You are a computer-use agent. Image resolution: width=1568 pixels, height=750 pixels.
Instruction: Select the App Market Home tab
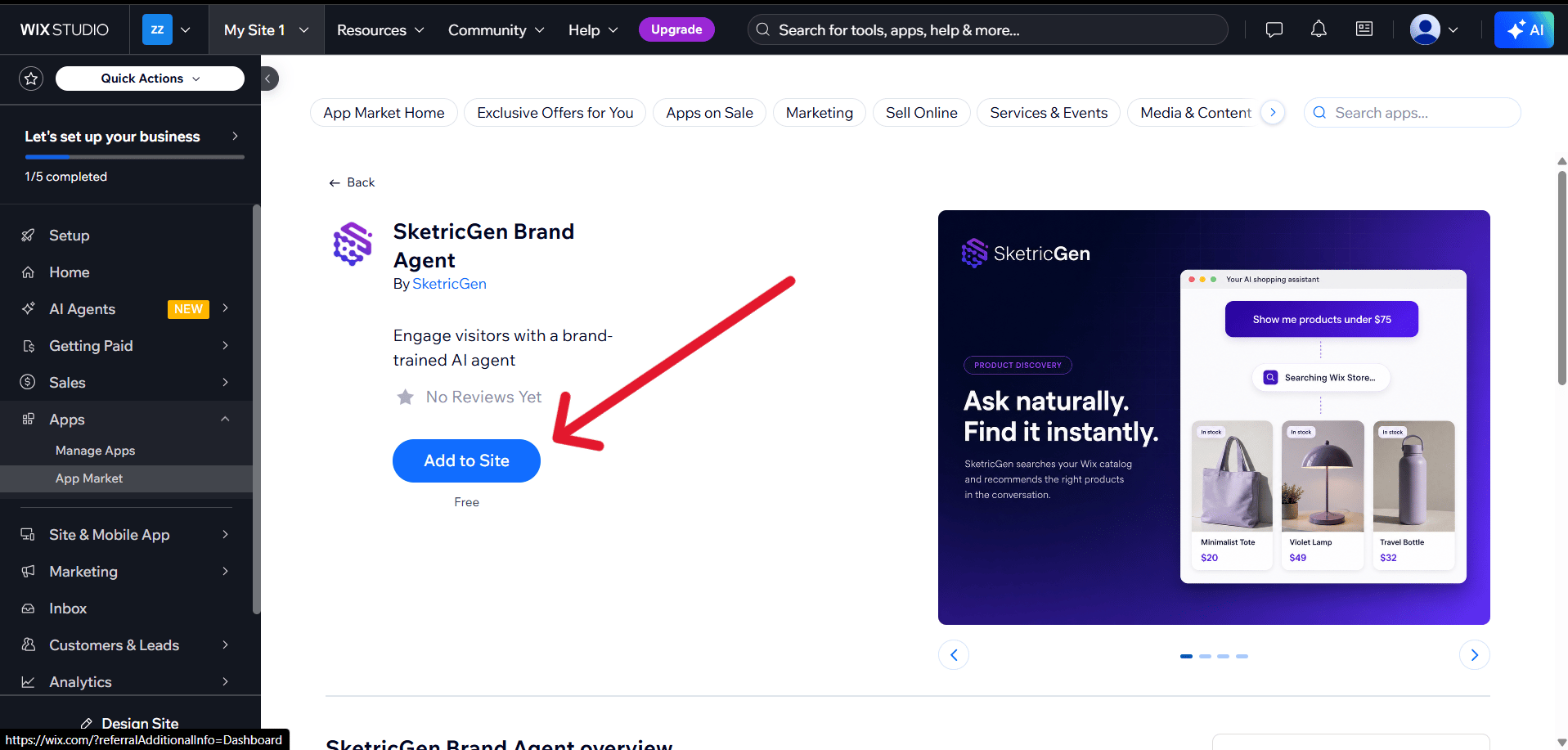384,113
